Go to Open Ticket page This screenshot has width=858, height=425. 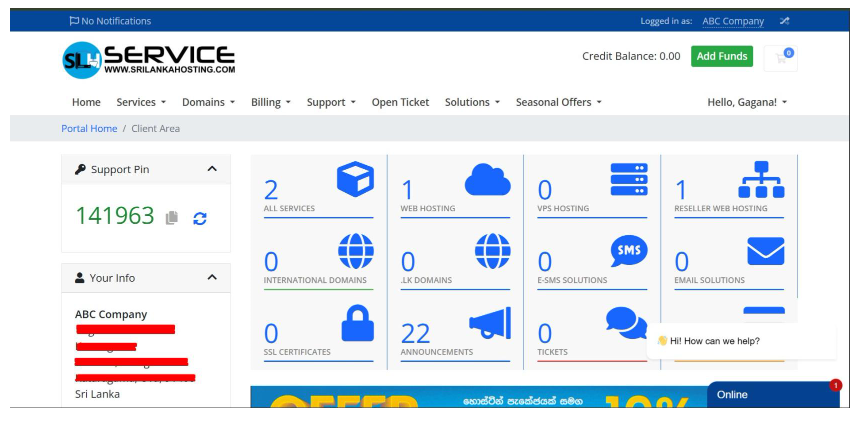[400, 102]
